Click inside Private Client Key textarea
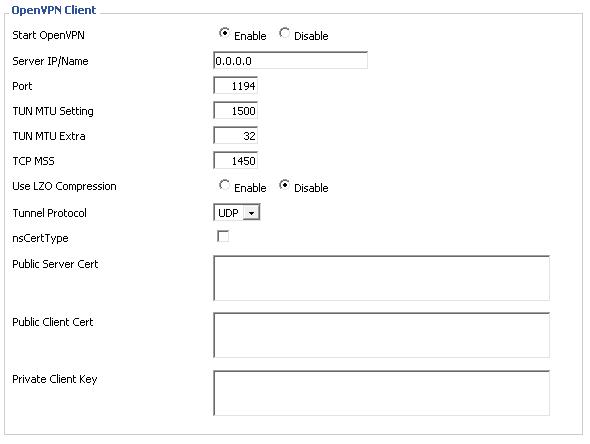 point(381,393)
